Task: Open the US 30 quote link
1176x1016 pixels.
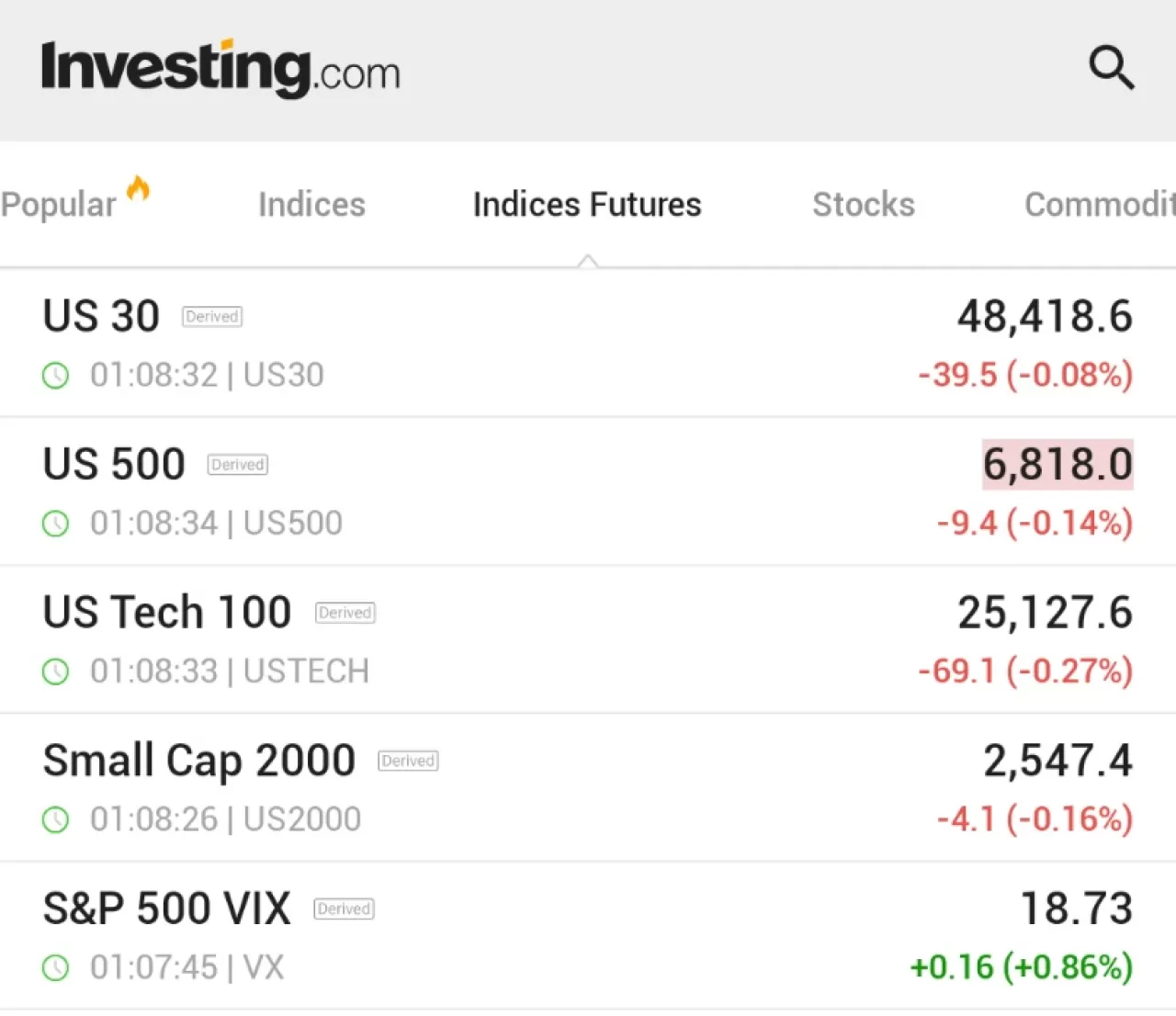Action: [x=101, y=317]
